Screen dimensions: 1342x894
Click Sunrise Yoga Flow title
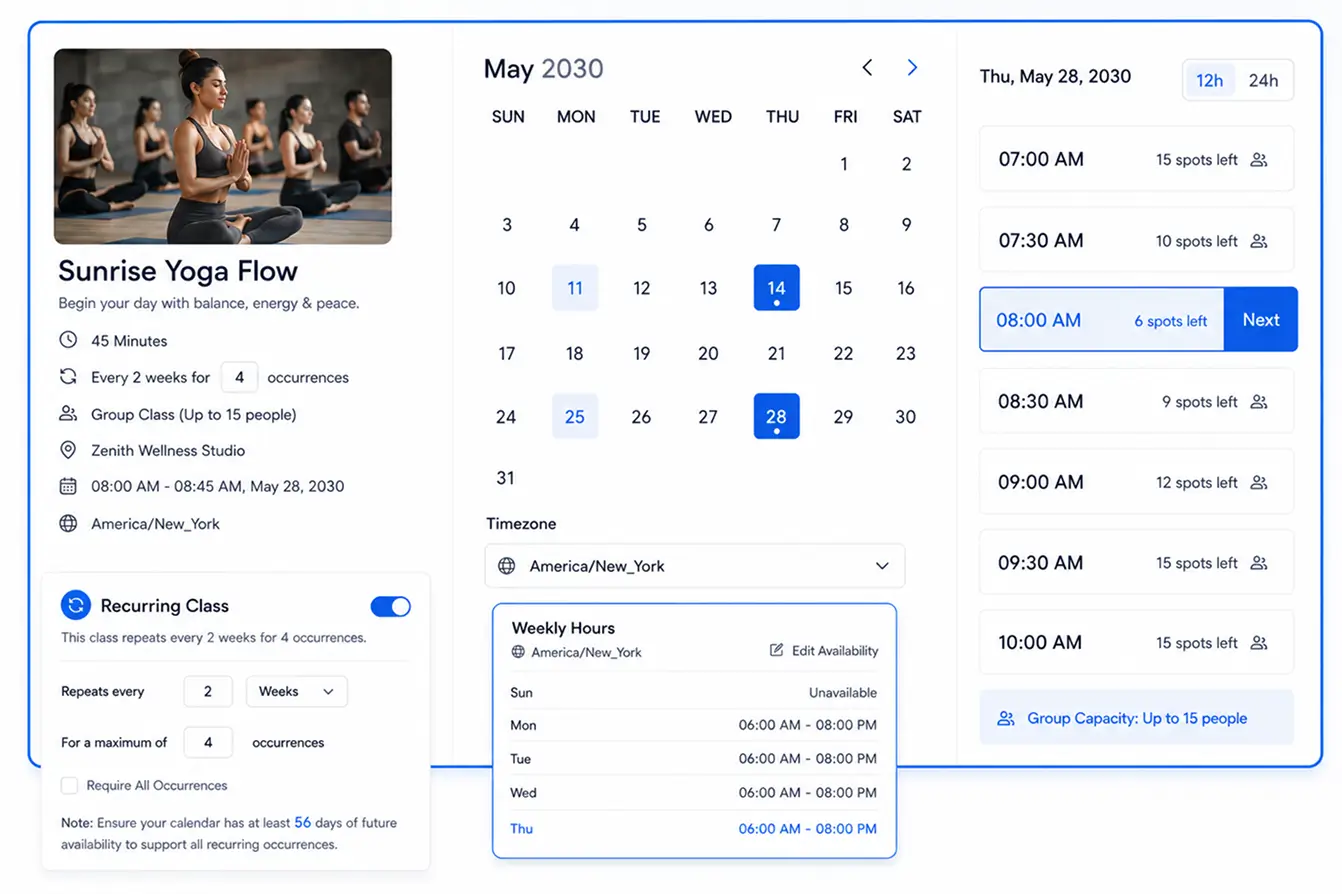click(178, 271)
